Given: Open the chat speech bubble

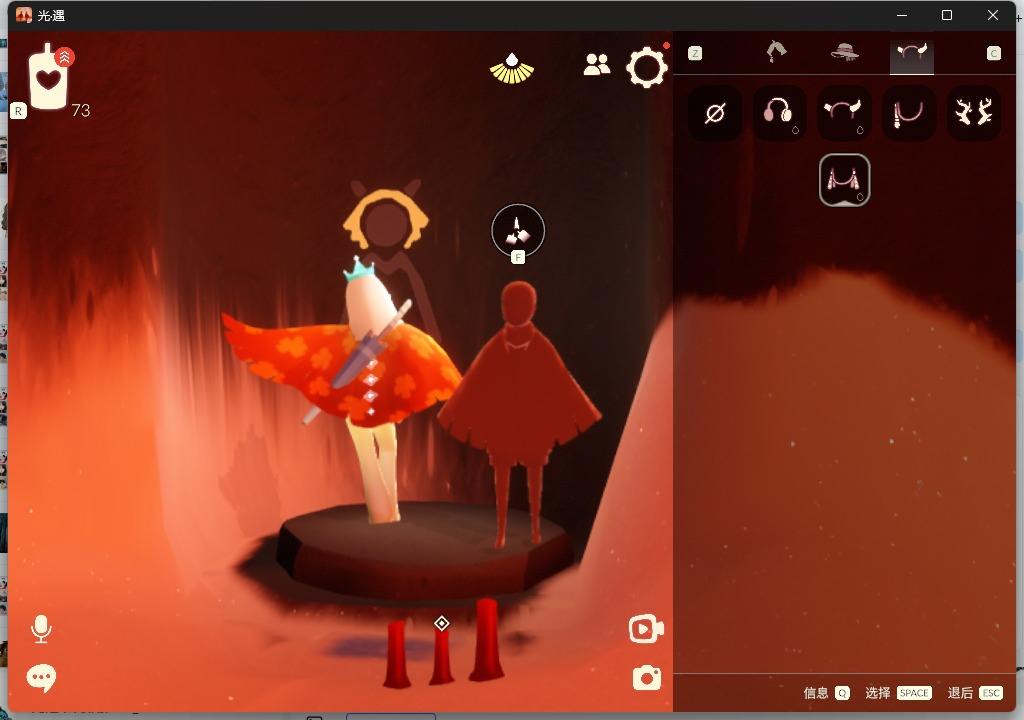Looking at the screenshot, I should [41, 678].
